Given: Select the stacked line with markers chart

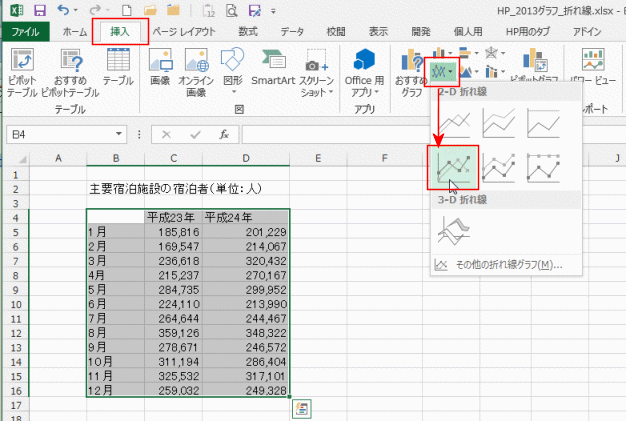Looking at the screenshot, I should pos(498,168).
